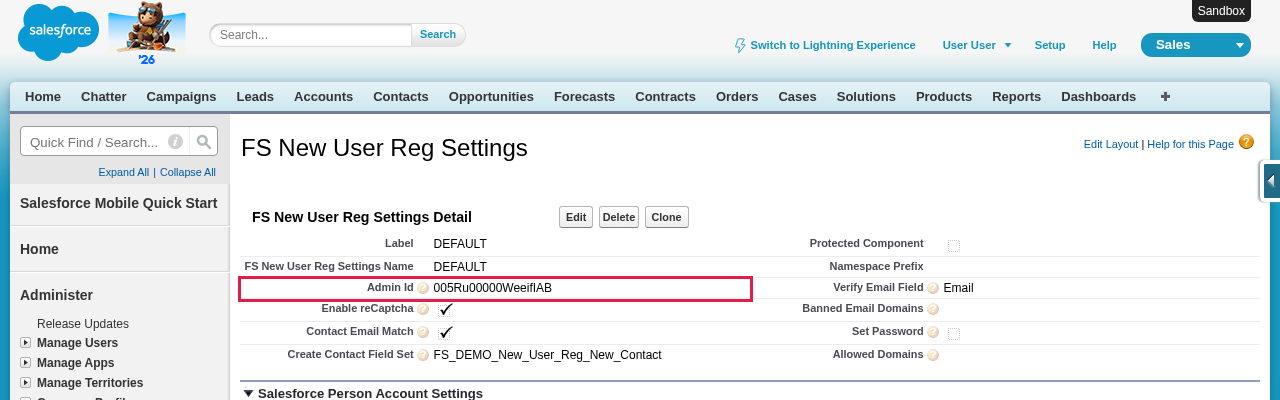The image size is (1280, 400).
Task: Select the FS_DEMO_New_User_Reg_New_Contact value
Action: (x=547, y=355)
